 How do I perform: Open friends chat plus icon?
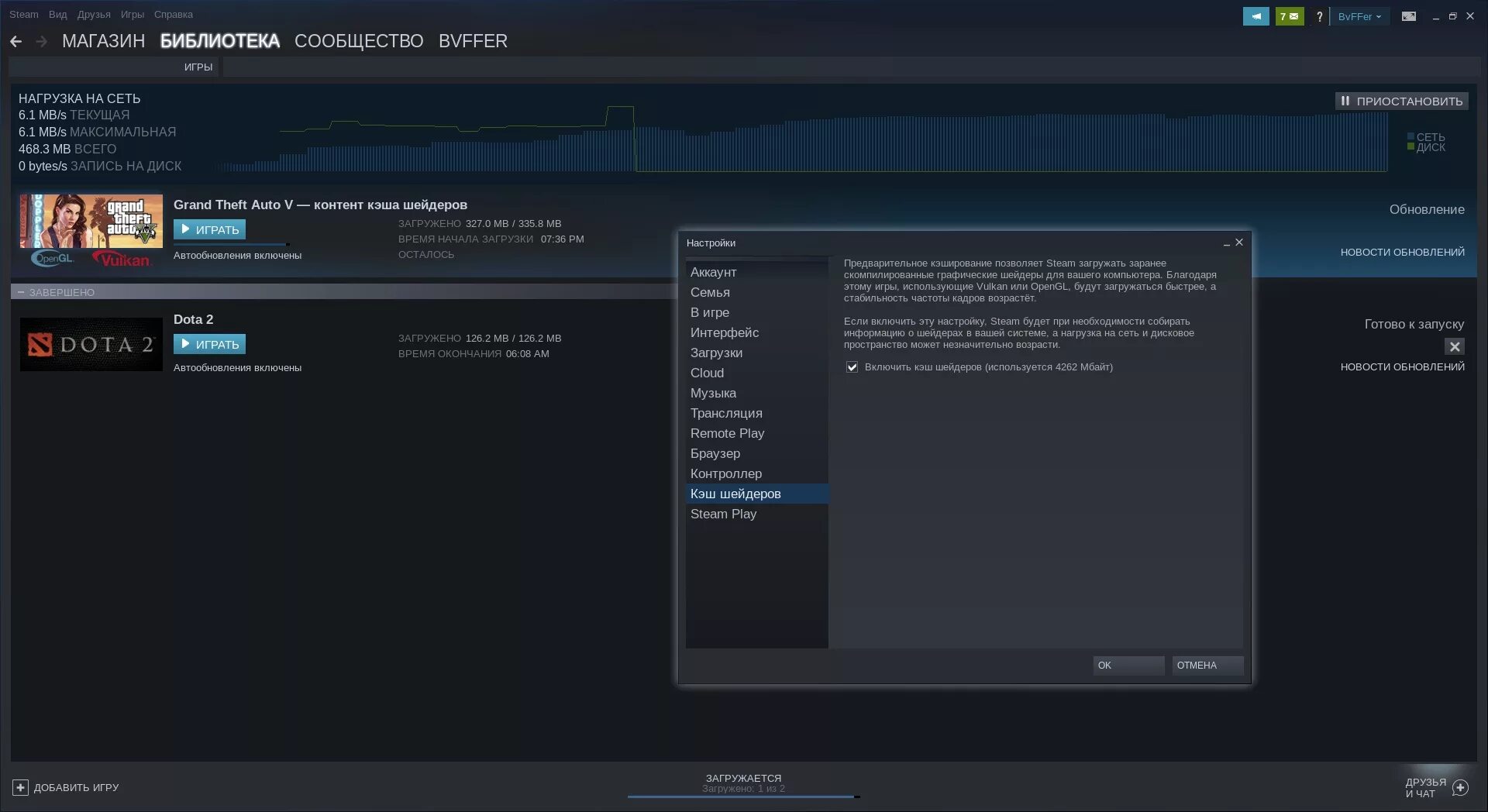pos(1461,788)
